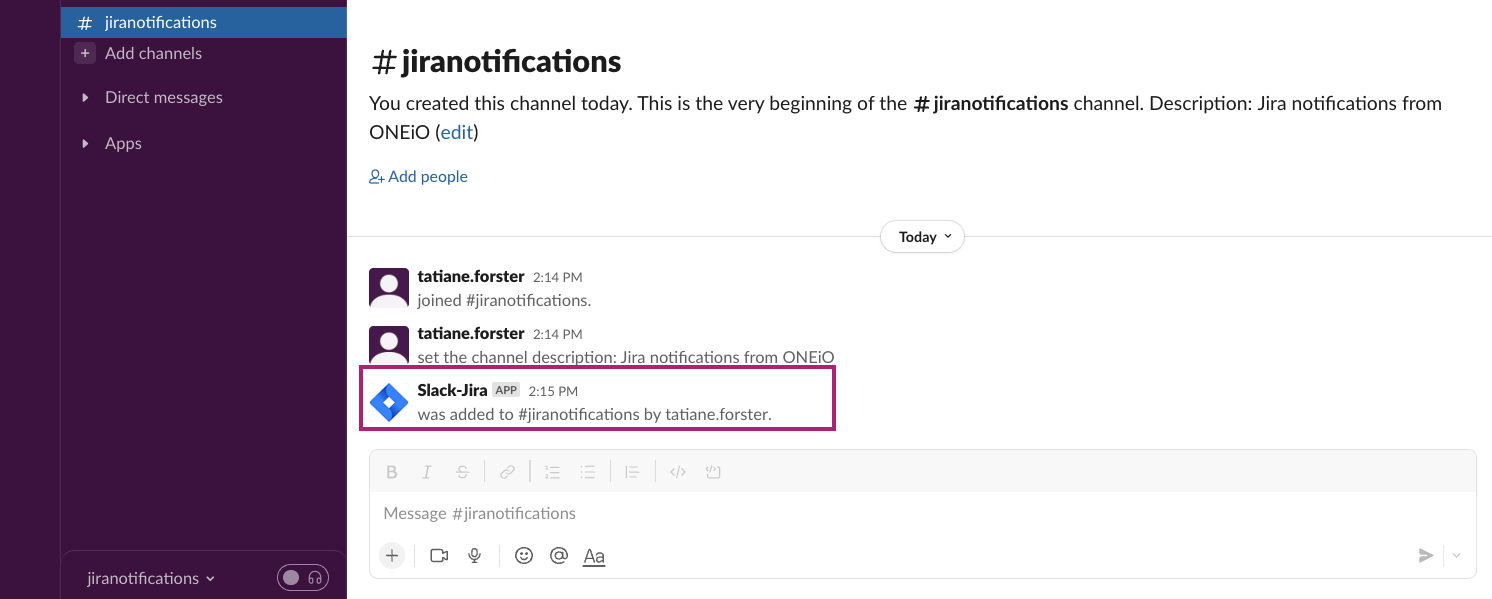Click tatiane.forster name in joined message
1492x599 pixels.
pyautogui.click(x=471, y=276)
